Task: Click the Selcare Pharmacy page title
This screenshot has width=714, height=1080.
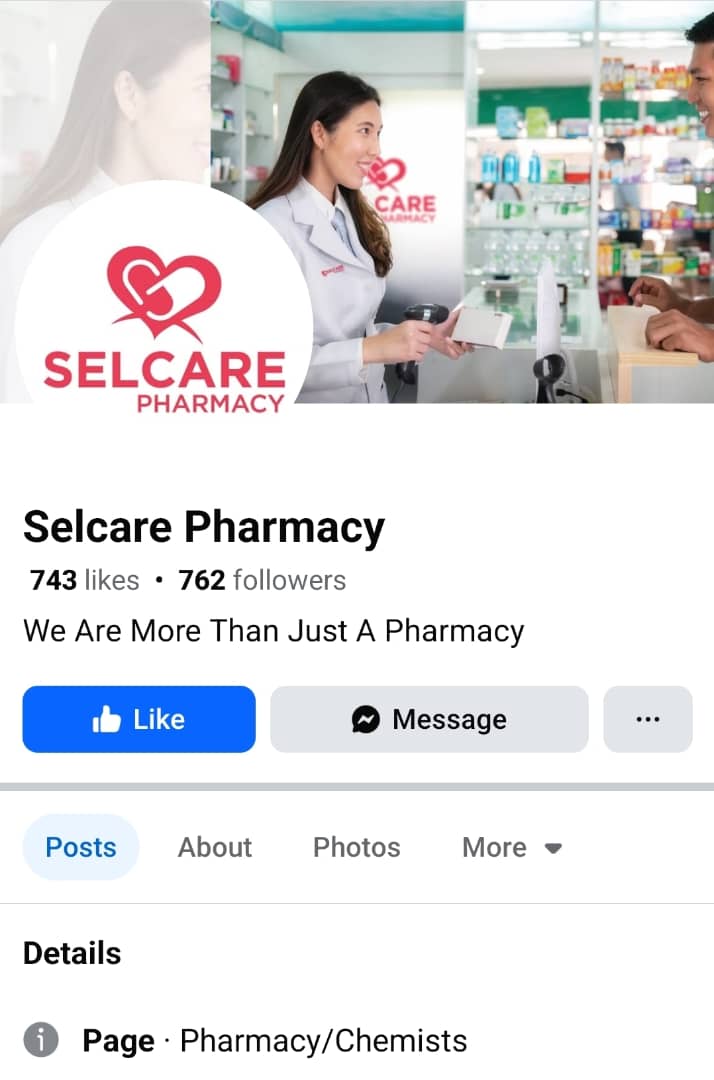Action: pos(204,528)
